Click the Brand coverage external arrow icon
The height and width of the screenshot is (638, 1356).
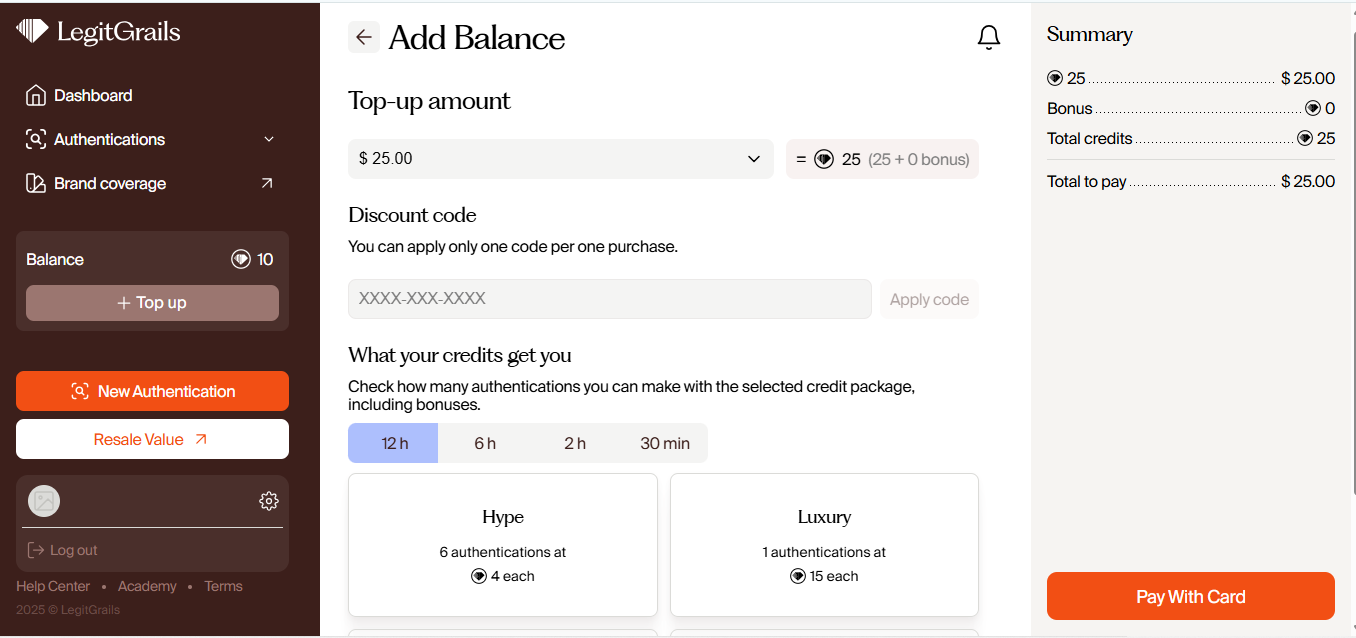click(x=267, y=184)
